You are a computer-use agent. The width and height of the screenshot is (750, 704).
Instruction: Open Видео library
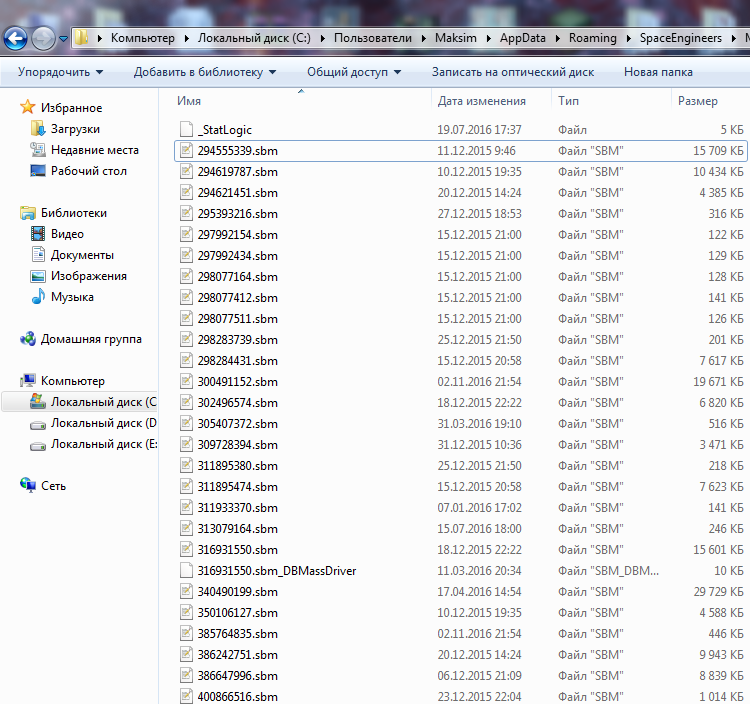point(67,234)
